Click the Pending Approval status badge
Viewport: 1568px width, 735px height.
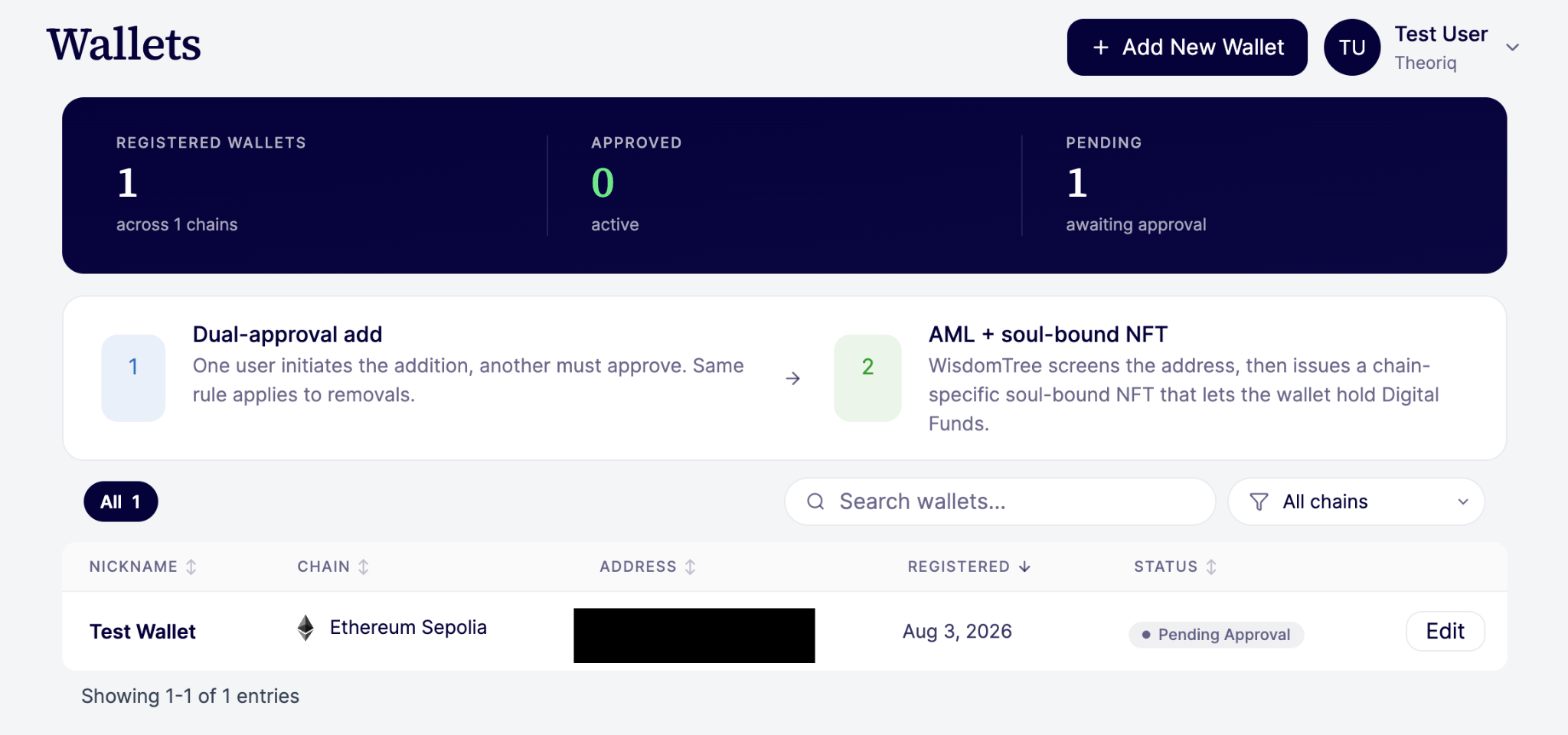point(1216,635)
